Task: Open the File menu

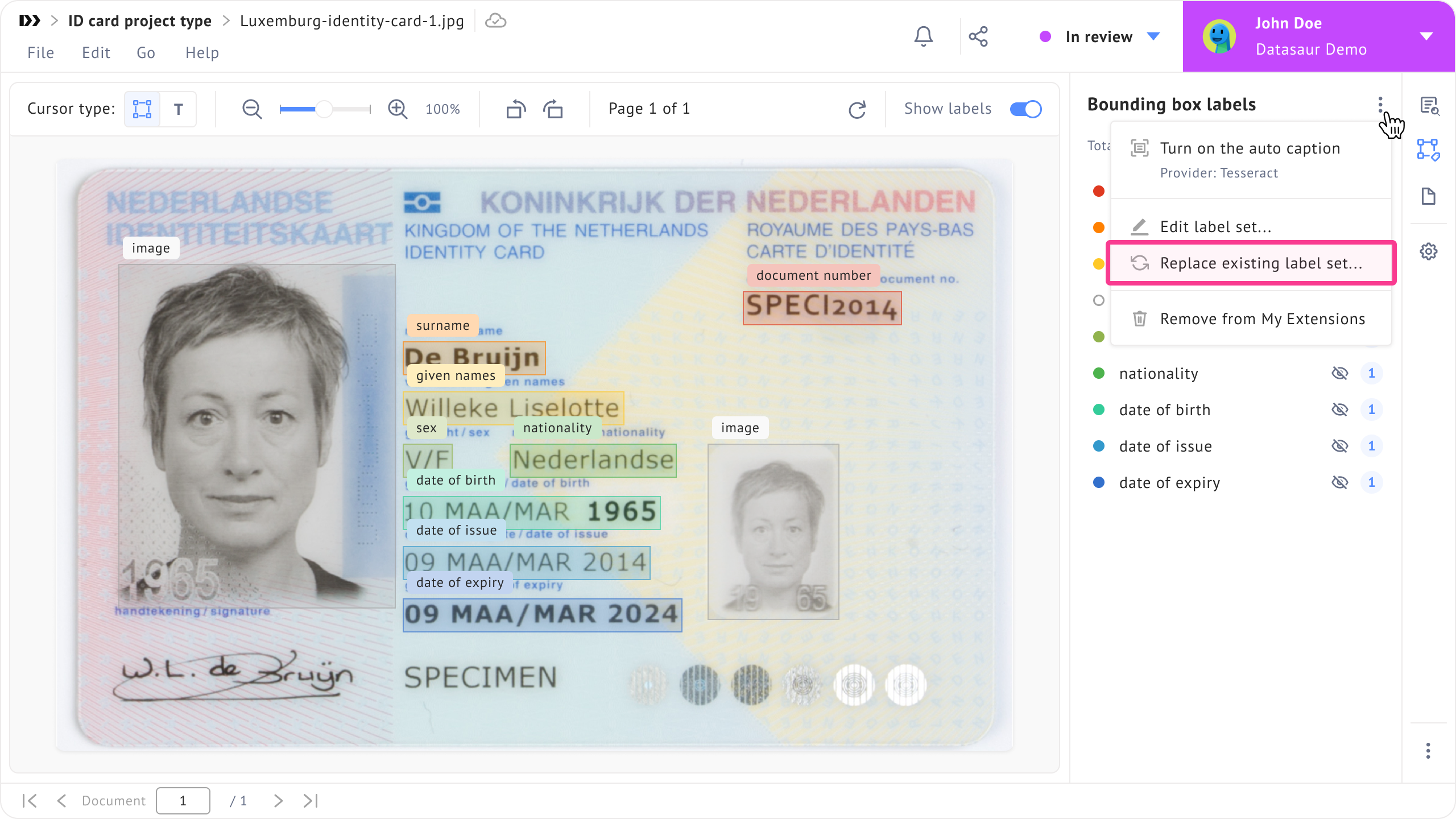Action: [x=40, y=53]
